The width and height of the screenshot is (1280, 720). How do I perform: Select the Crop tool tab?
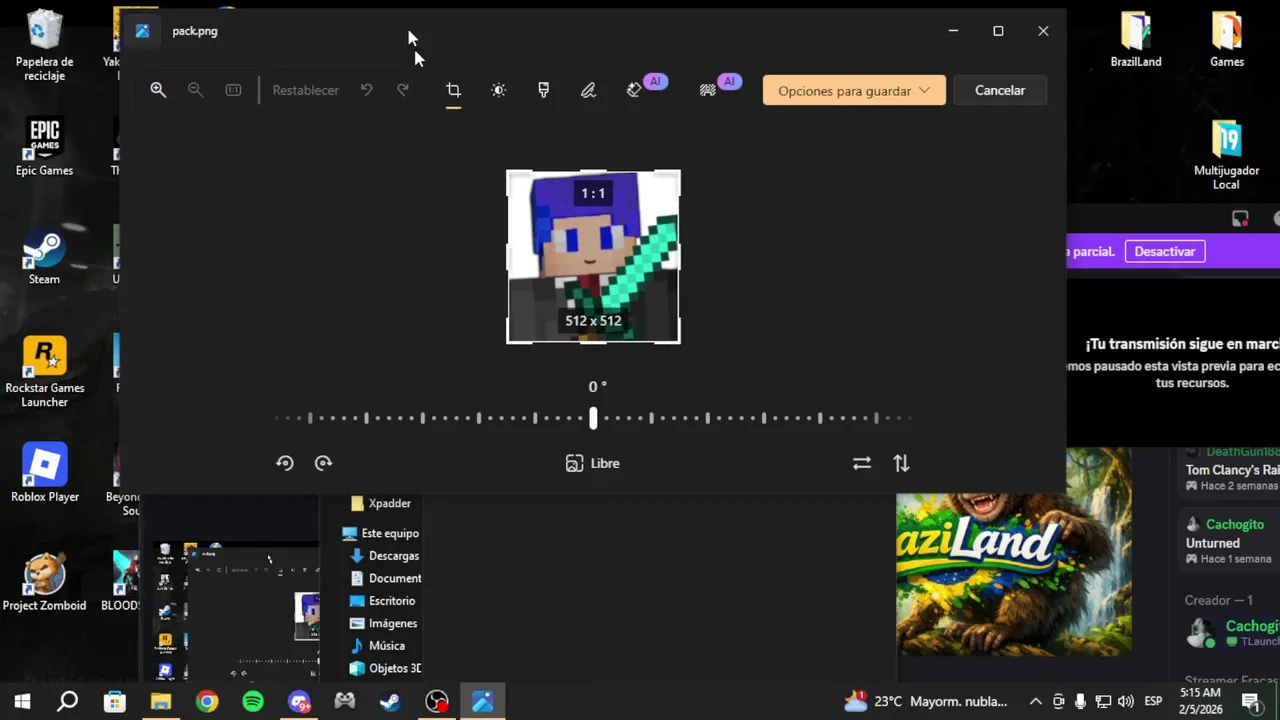click(x=453, y=90)
